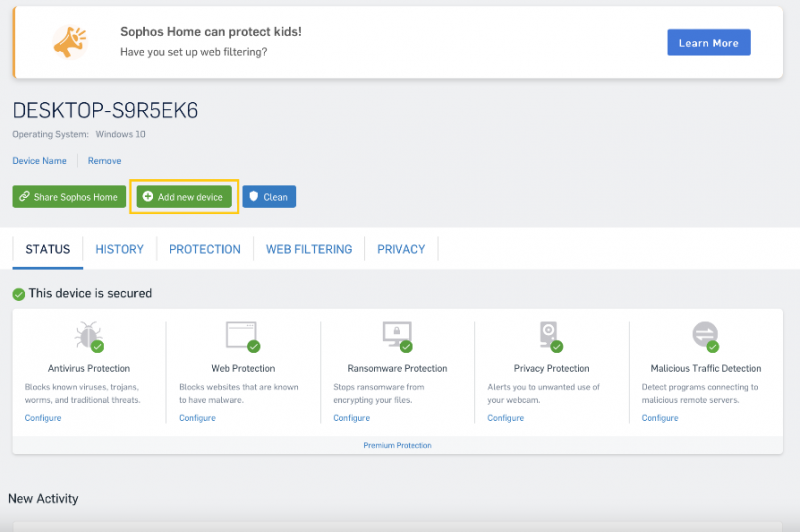Click the megaphone announcement icon
Viewport: 800px width, 532px height.
[70, 42]
